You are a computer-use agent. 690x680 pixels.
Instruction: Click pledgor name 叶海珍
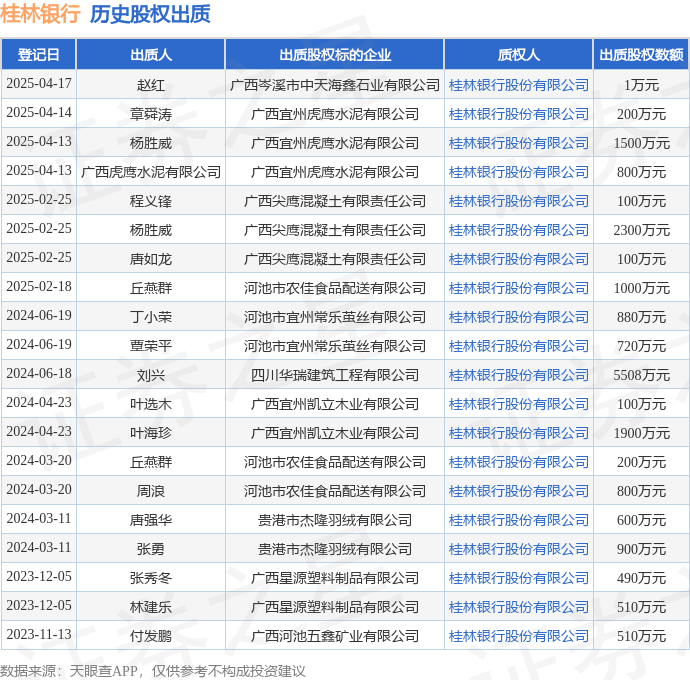(150, 433)
